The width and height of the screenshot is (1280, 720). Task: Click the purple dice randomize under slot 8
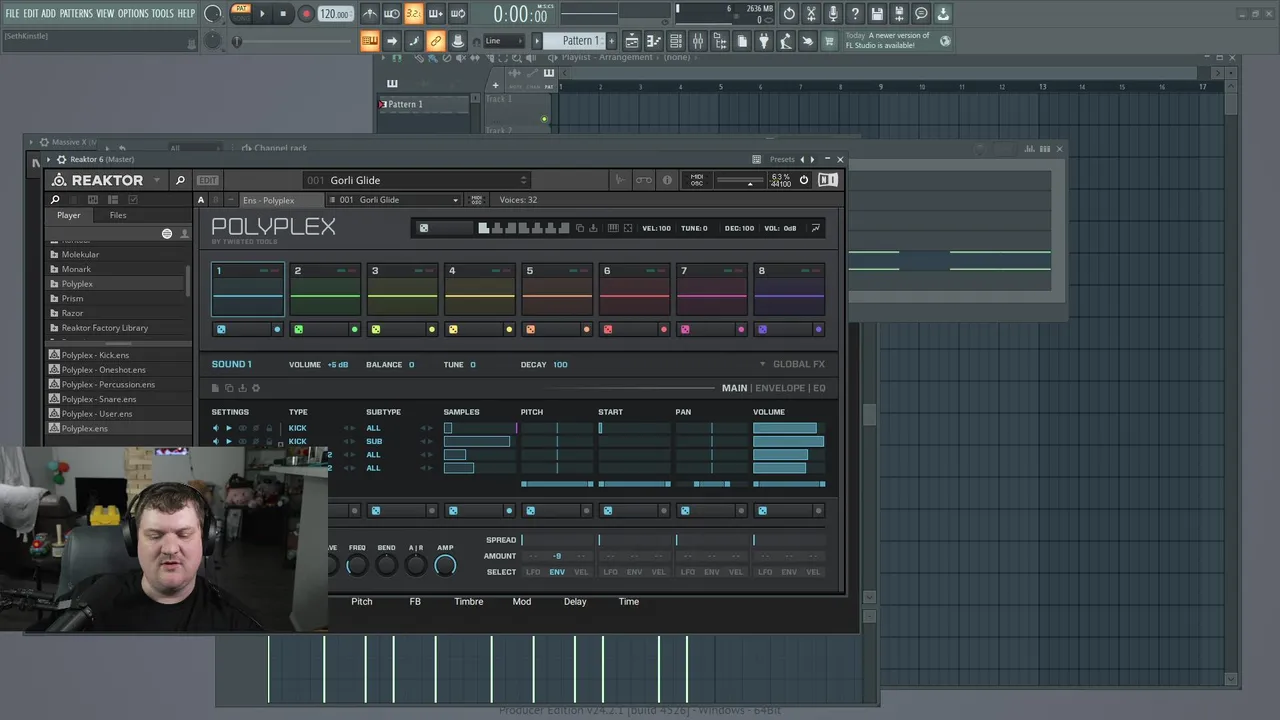click(x=762, y=329)
